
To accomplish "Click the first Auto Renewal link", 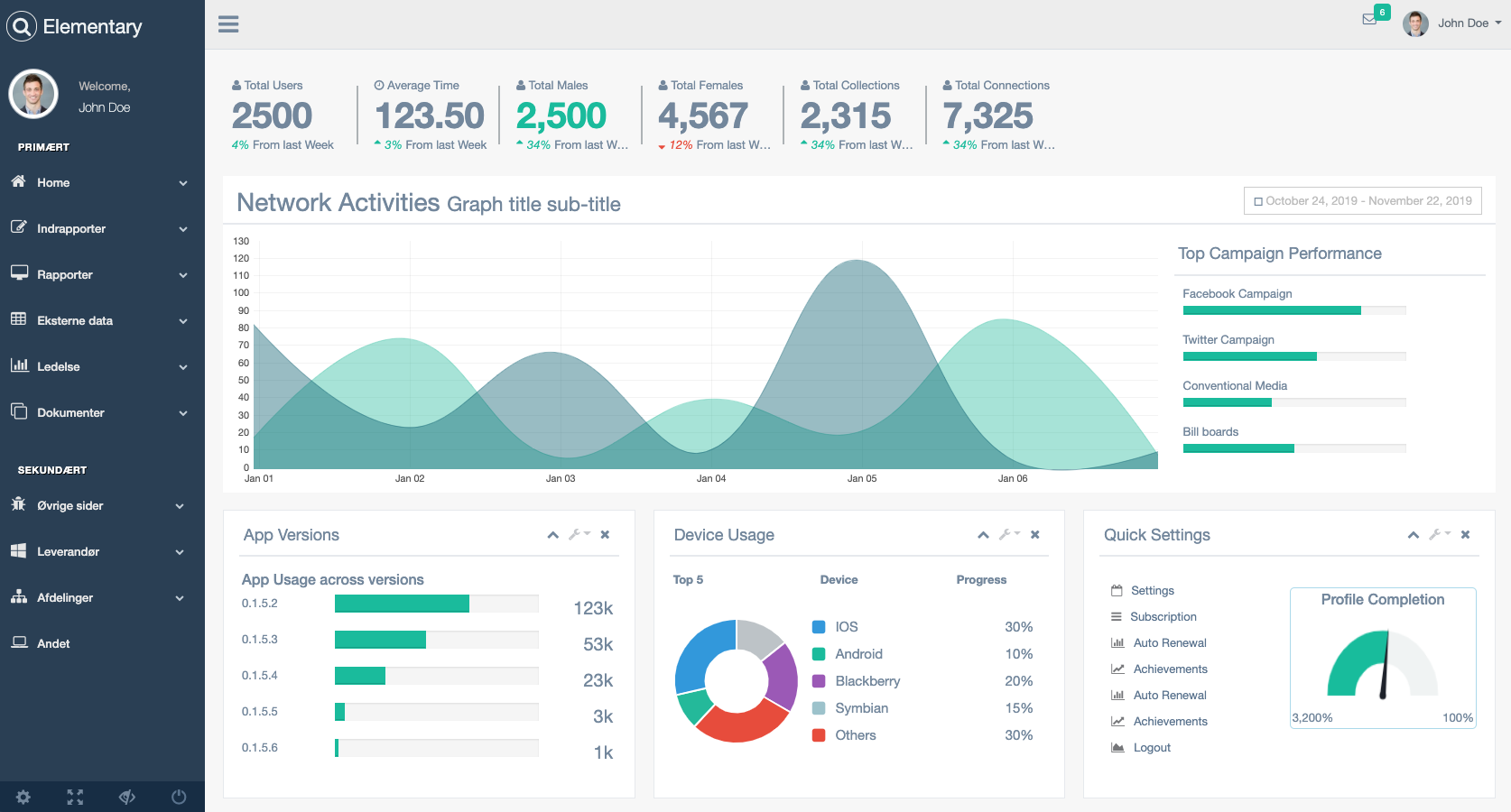I will pos(1170,643).
